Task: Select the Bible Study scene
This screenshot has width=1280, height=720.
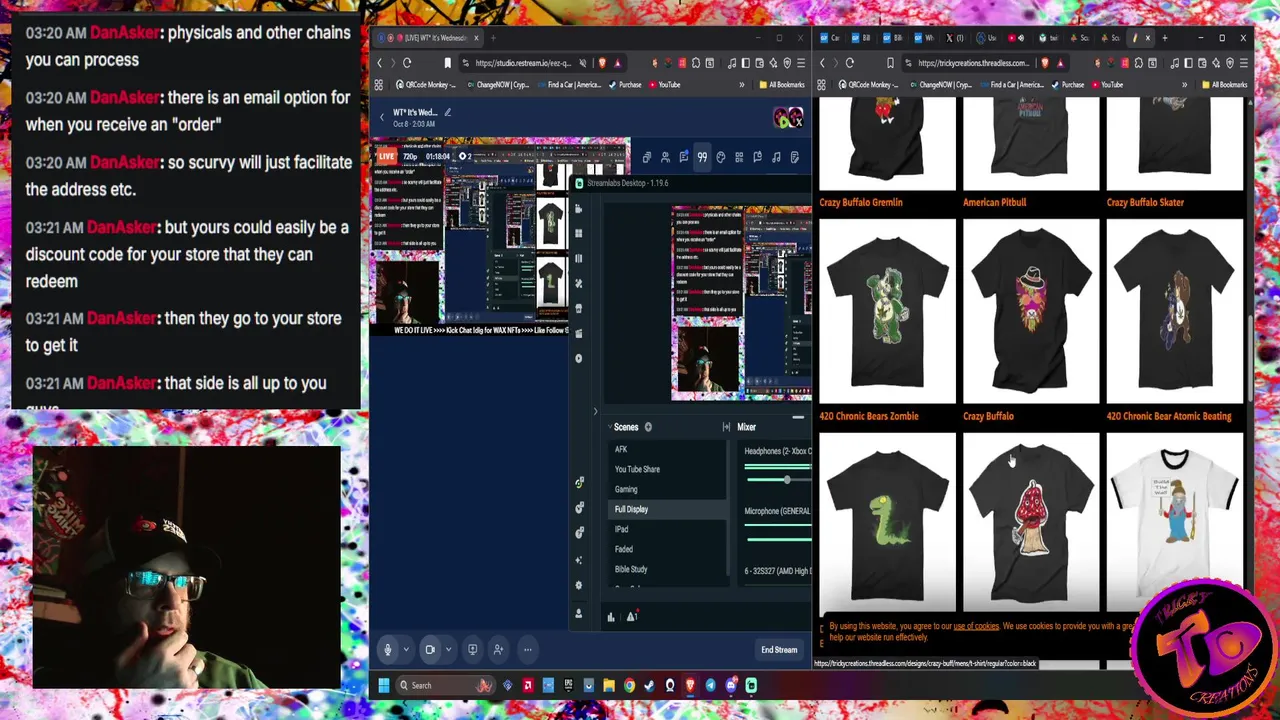Action: (668, 569)
